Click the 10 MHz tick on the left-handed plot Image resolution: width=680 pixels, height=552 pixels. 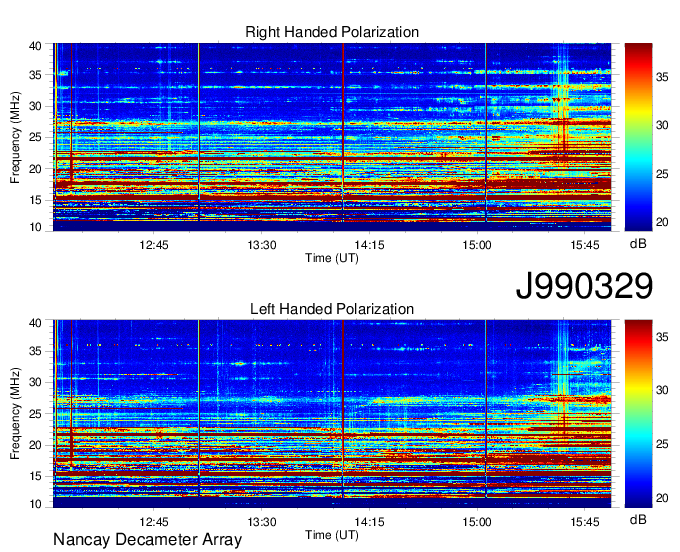tap(36, 503)
